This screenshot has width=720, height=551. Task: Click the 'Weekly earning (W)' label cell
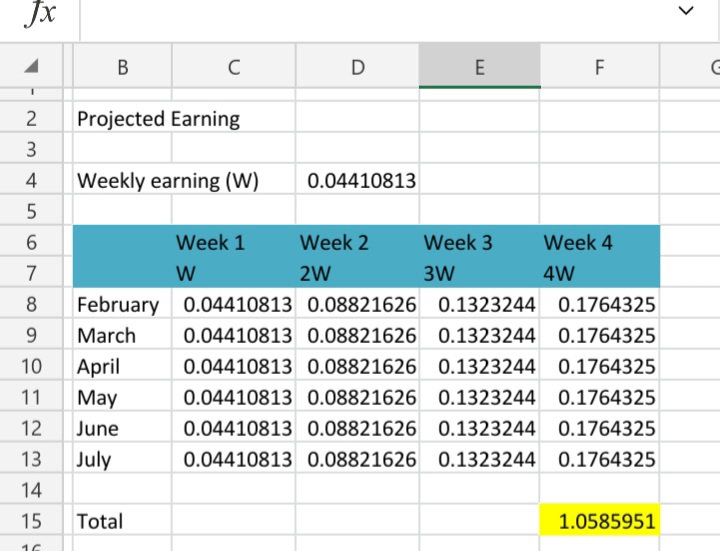pyautogui.click(x=168, y=180)
